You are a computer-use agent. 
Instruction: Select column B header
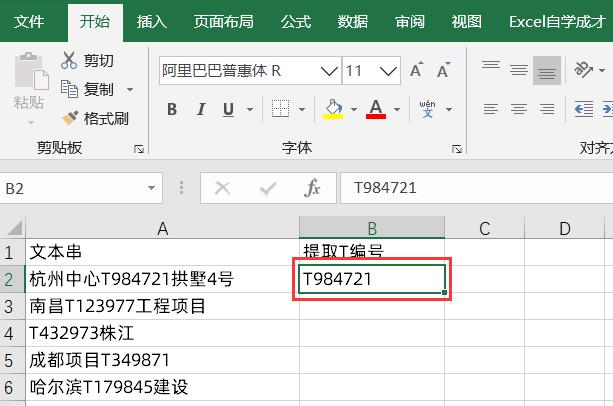click(372, 228)
